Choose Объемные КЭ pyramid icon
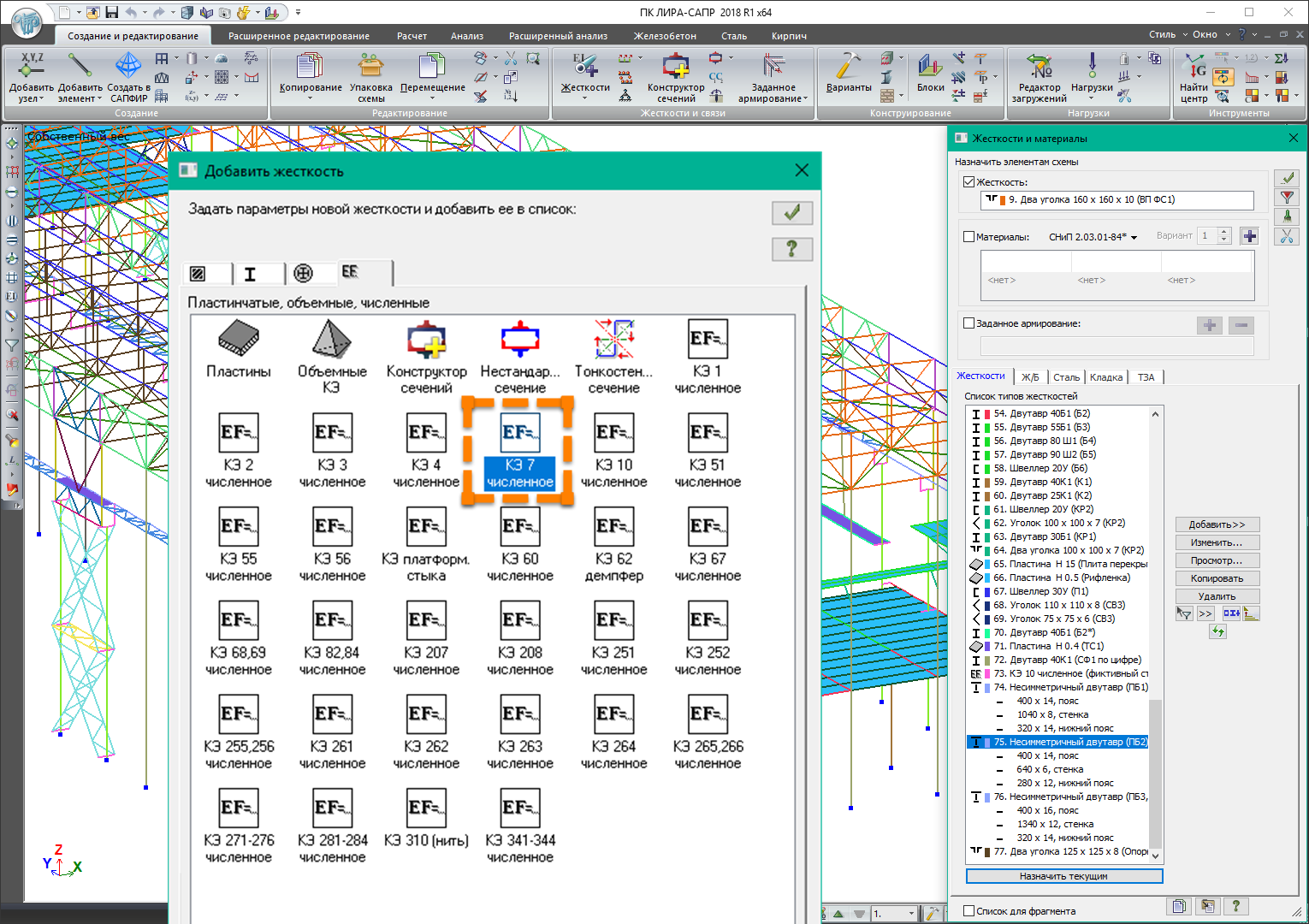The height and width of the screenshot is (924, 1309). [332, 340]
